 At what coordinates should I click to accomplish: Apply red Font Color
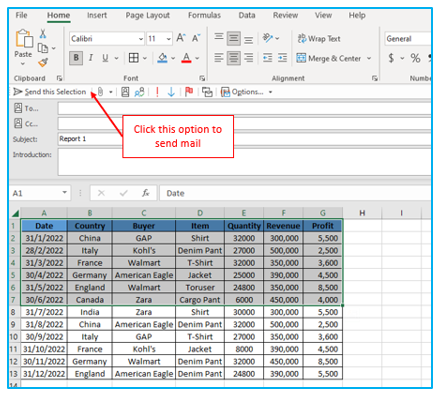point(186,58)
